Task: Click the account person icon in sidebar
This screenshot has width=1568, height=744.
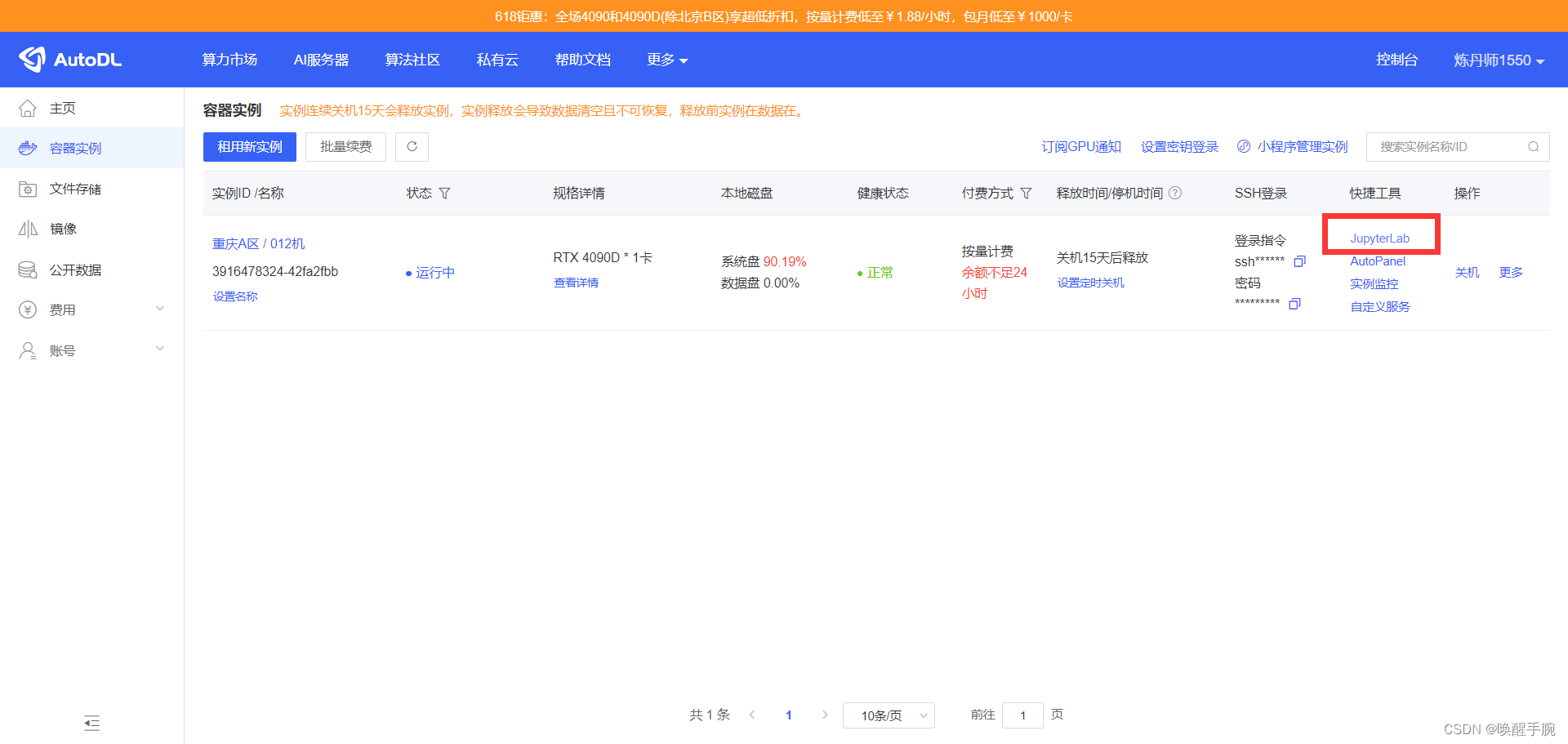Action: tap(28, 350)
